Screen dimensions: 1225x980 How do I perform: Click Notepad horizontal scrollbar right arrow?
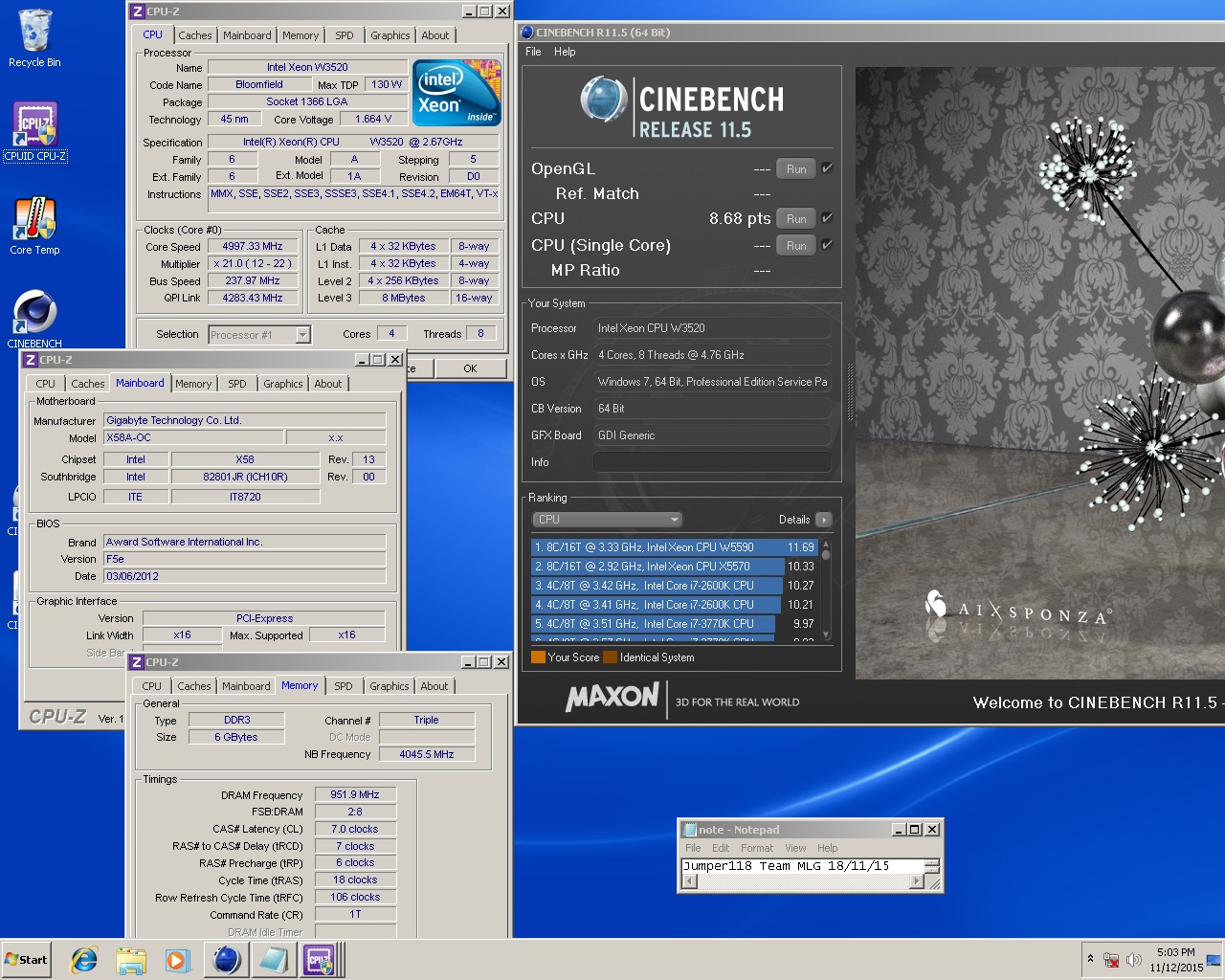[917, 881]
